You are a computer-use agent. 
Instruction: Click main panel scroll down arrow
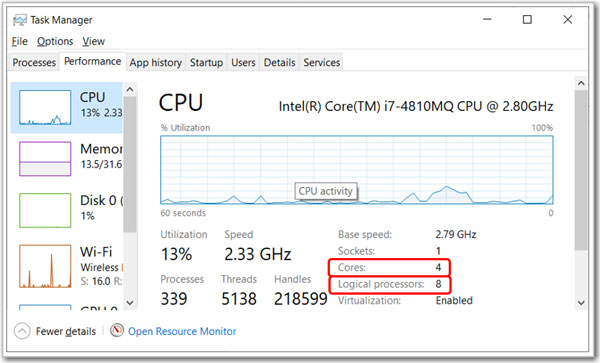pos(581,303)
